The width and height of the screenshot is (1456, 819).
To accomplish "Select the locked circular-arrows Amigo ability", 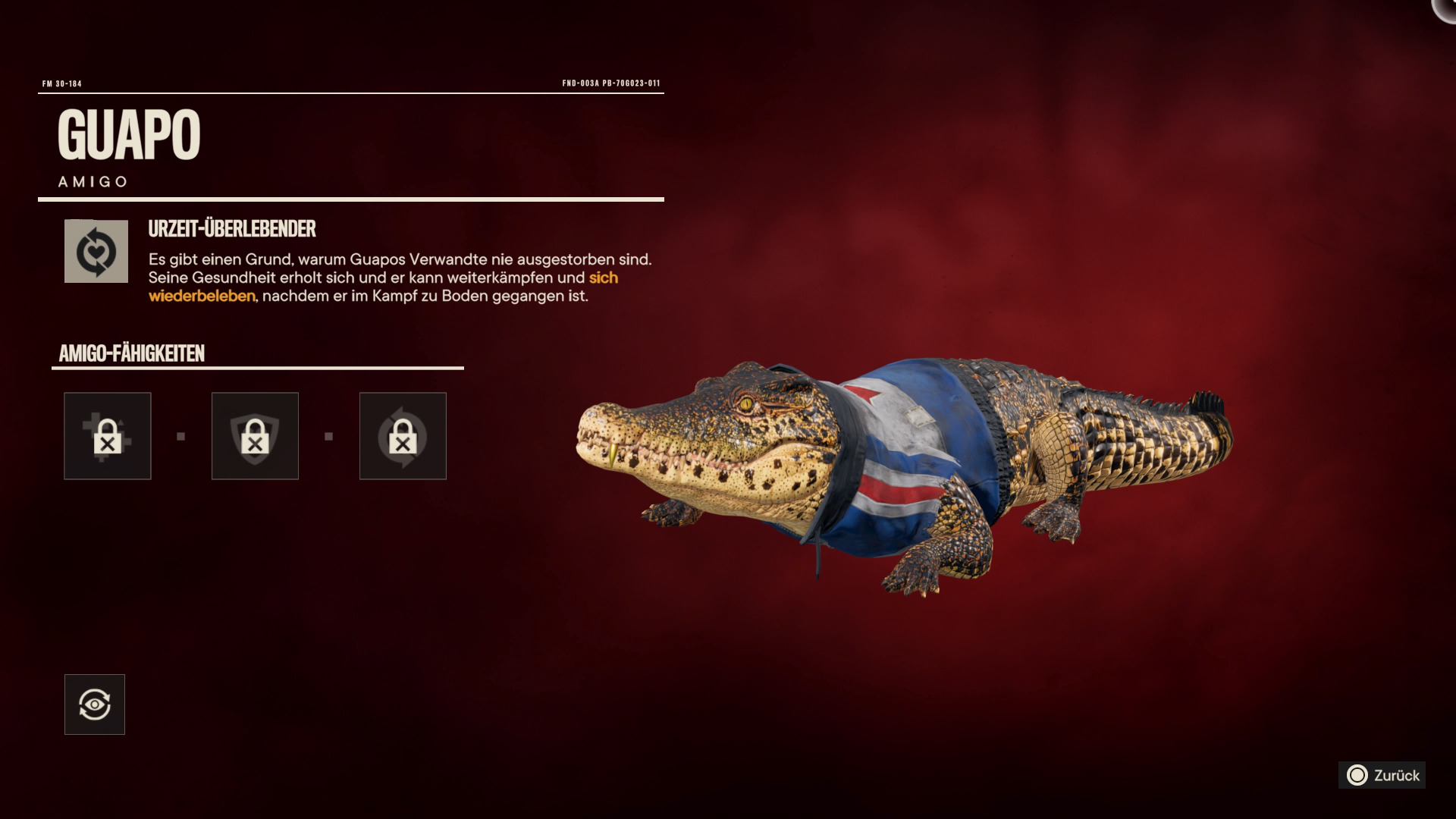I will [x=403, y=436].
